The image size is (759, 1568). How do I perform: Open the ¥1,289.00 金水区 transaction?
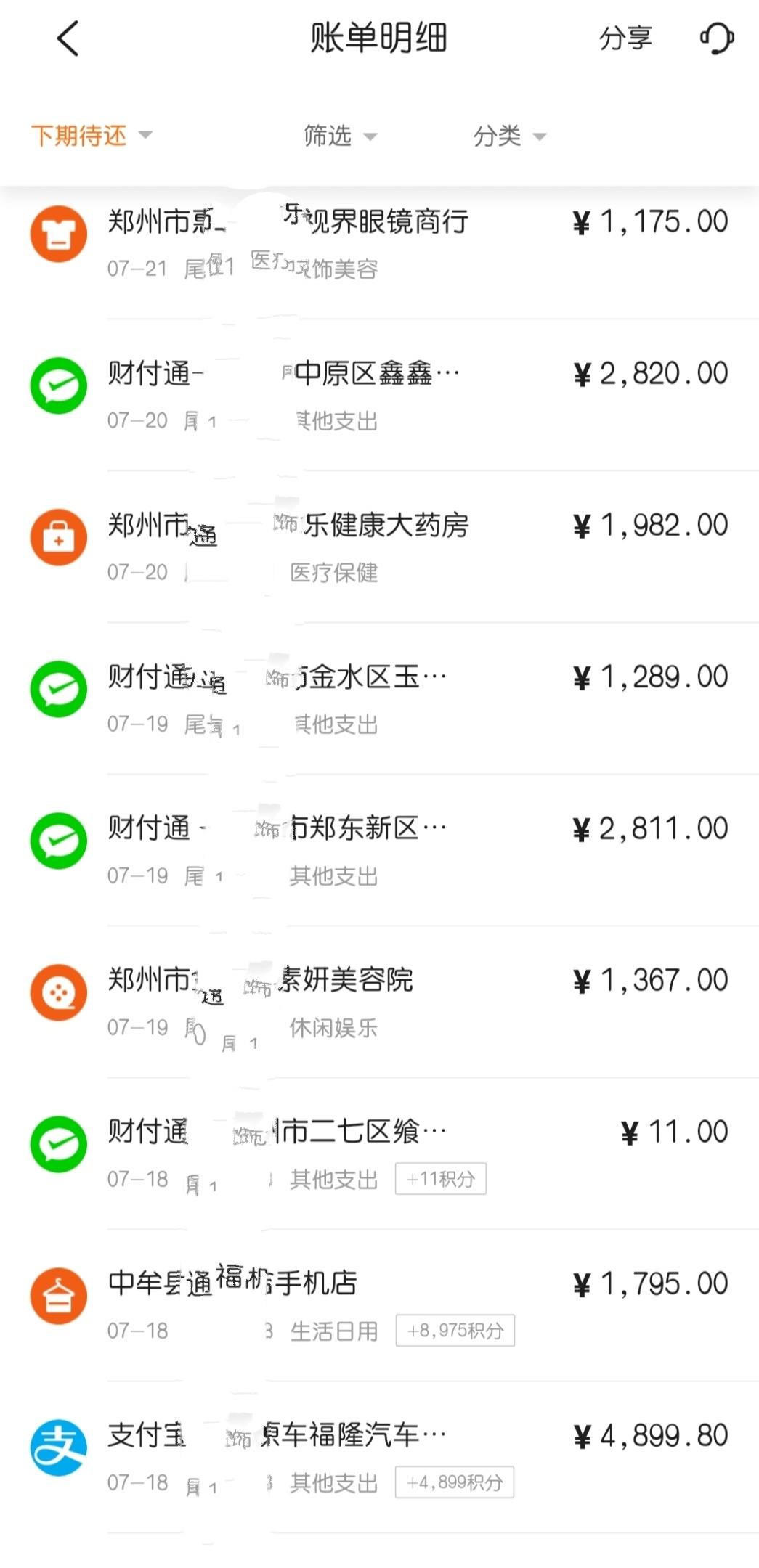click(379, 698)
